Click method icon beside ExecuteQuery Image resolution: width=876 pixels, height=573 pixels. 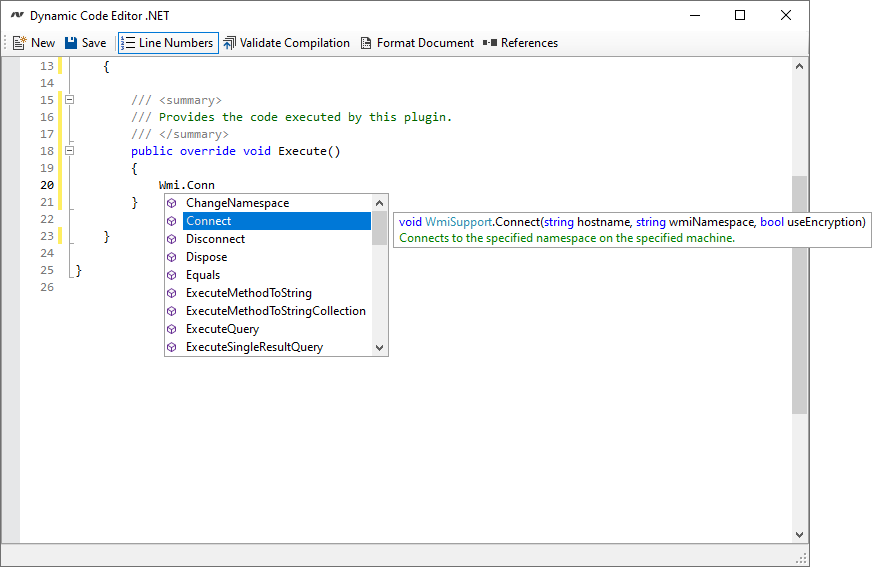[x=172, y=330]
